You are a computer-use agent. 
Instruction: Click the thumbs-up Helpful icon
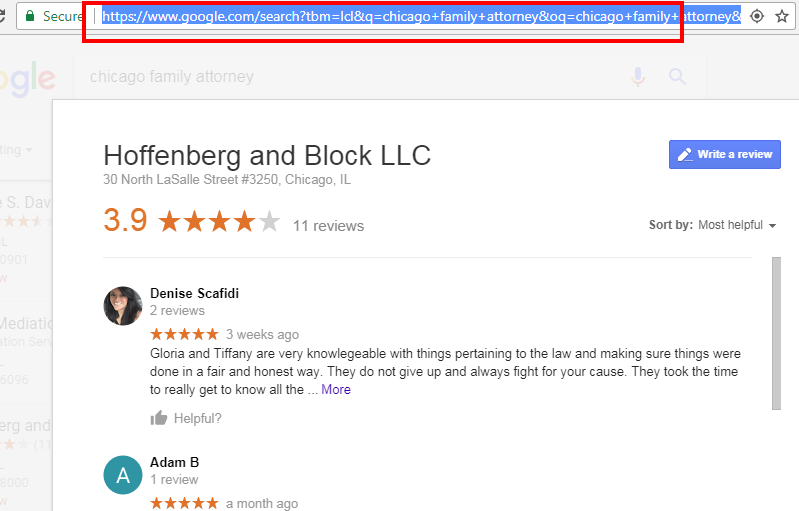(x=158, y=418)
